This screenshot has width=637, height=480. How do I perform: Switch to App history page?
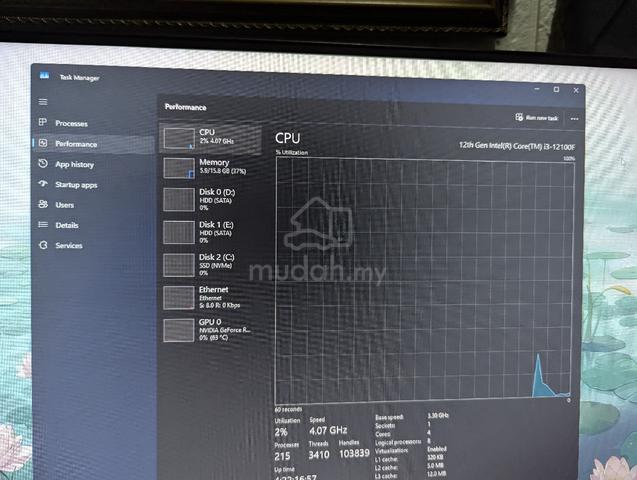tap(75, 164)
